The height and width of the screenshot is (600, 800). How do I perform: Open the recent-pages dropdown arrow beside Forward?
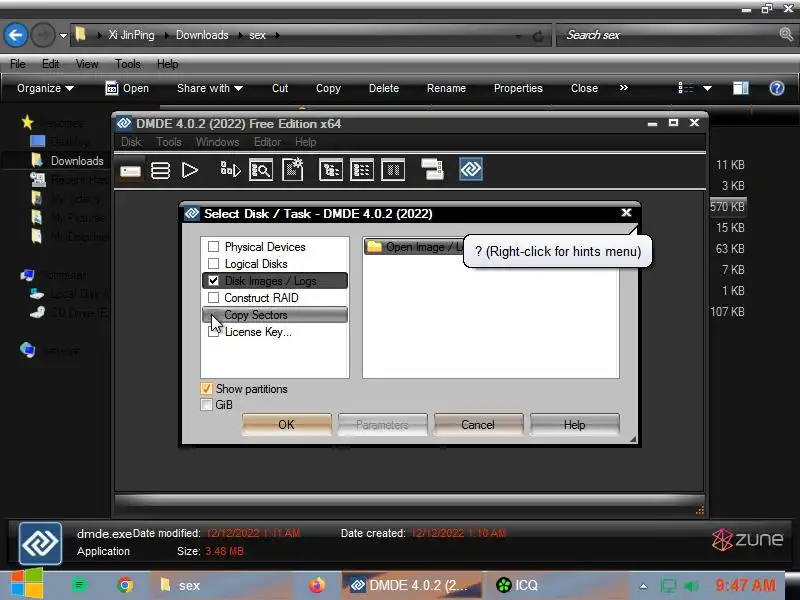tap(63, 36)
